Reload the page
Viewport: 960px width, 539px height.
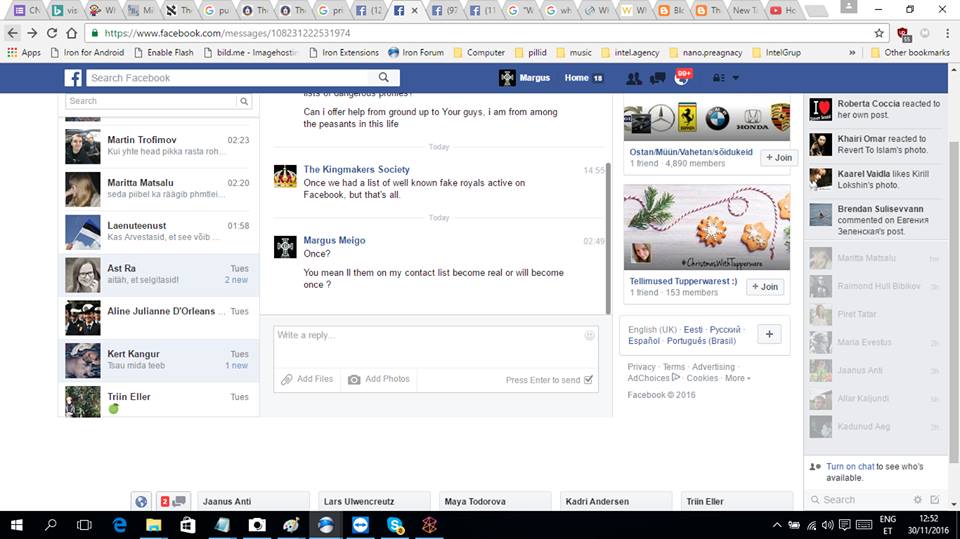pos(52,33)
